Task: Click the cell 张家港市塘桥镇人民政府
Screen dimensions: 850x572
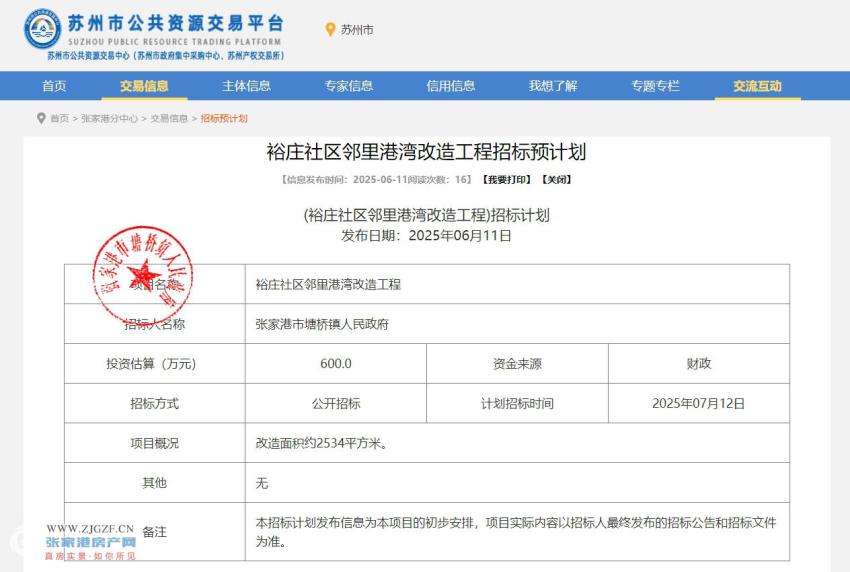Action: click(517, 324)
